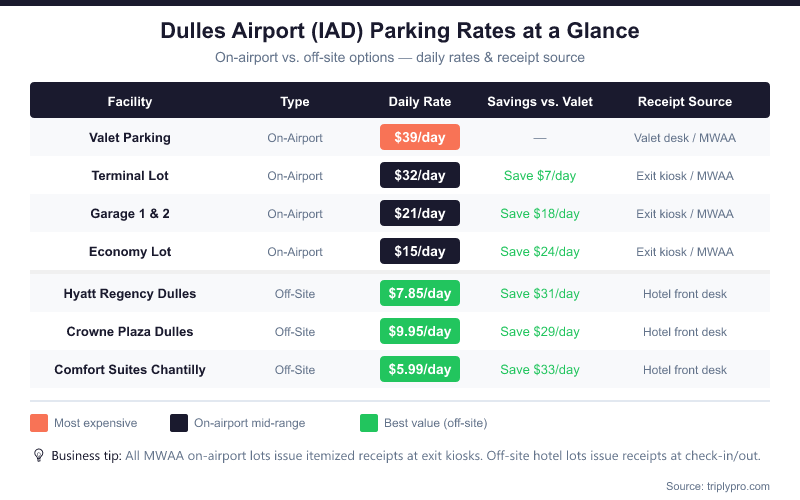Screen dimensions: 800x500
Task: Click the $21/day Garage rate badge
Action: pyautogui.click(x=420, y=214)
